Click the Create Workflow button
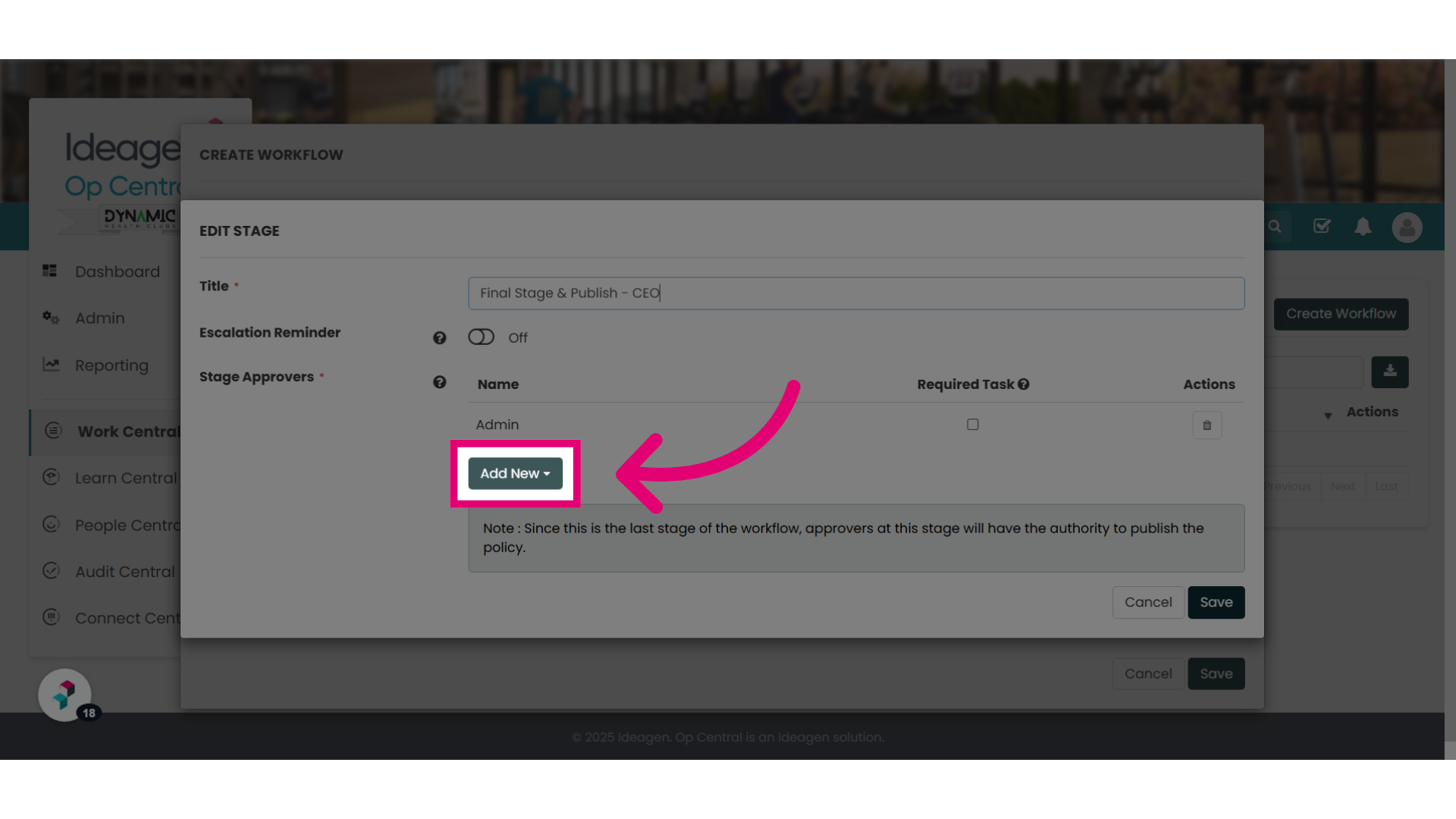This screenshot has width=1456, height=819. [x=1341, y=314]
